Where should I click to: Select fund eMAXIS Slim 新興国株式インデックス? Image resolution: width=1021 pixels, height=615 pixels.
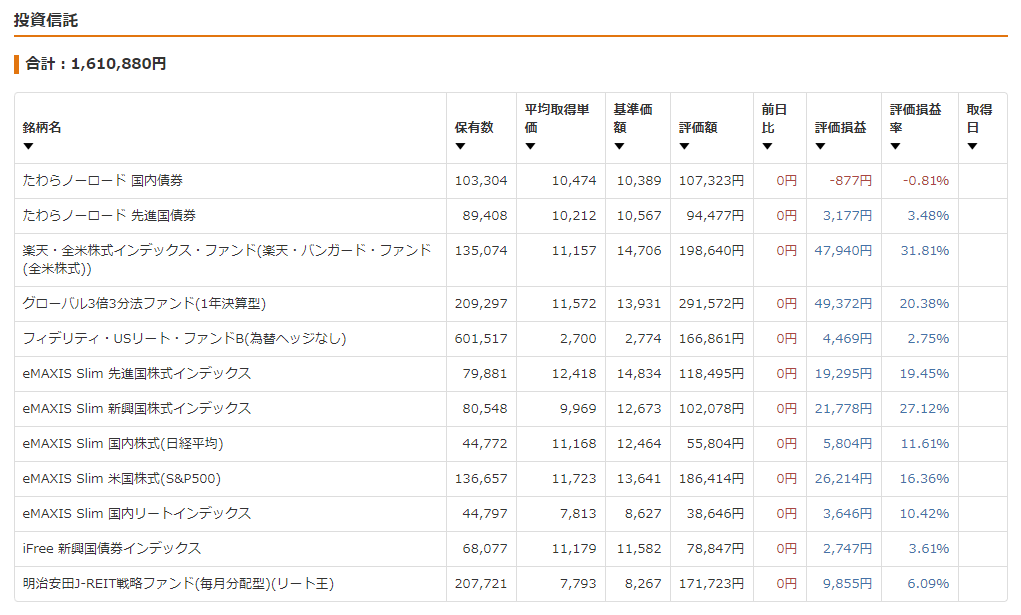(x=137, y=409)
